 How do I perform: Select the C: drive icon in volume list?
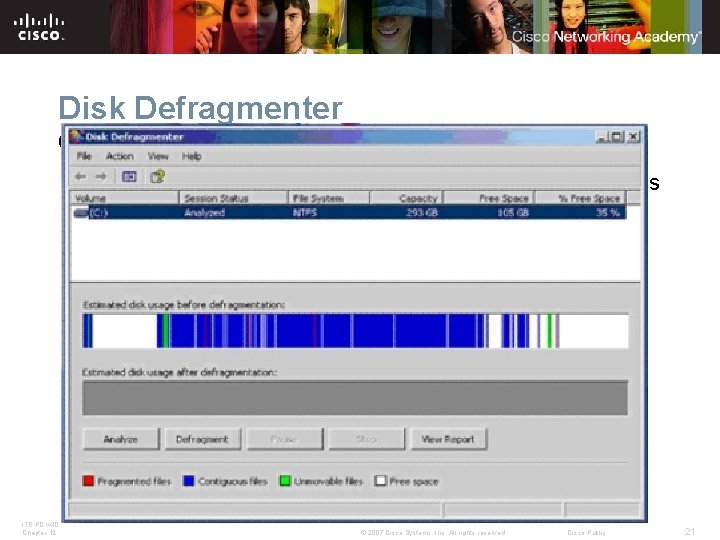coord(81,213)
